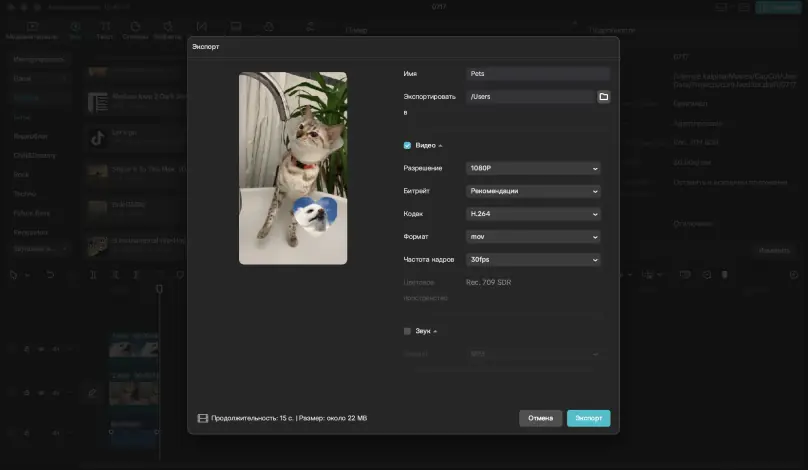Click the blue Экспорт button in dialog
This screenshot has height=470, width=808.
click(x=588, y=418)
